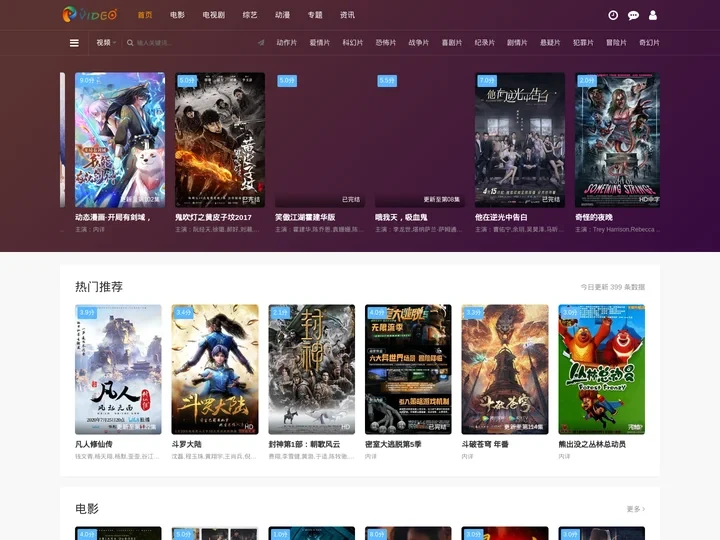Click the Video site logo
The image size is (720, 540).
point(90,15)
